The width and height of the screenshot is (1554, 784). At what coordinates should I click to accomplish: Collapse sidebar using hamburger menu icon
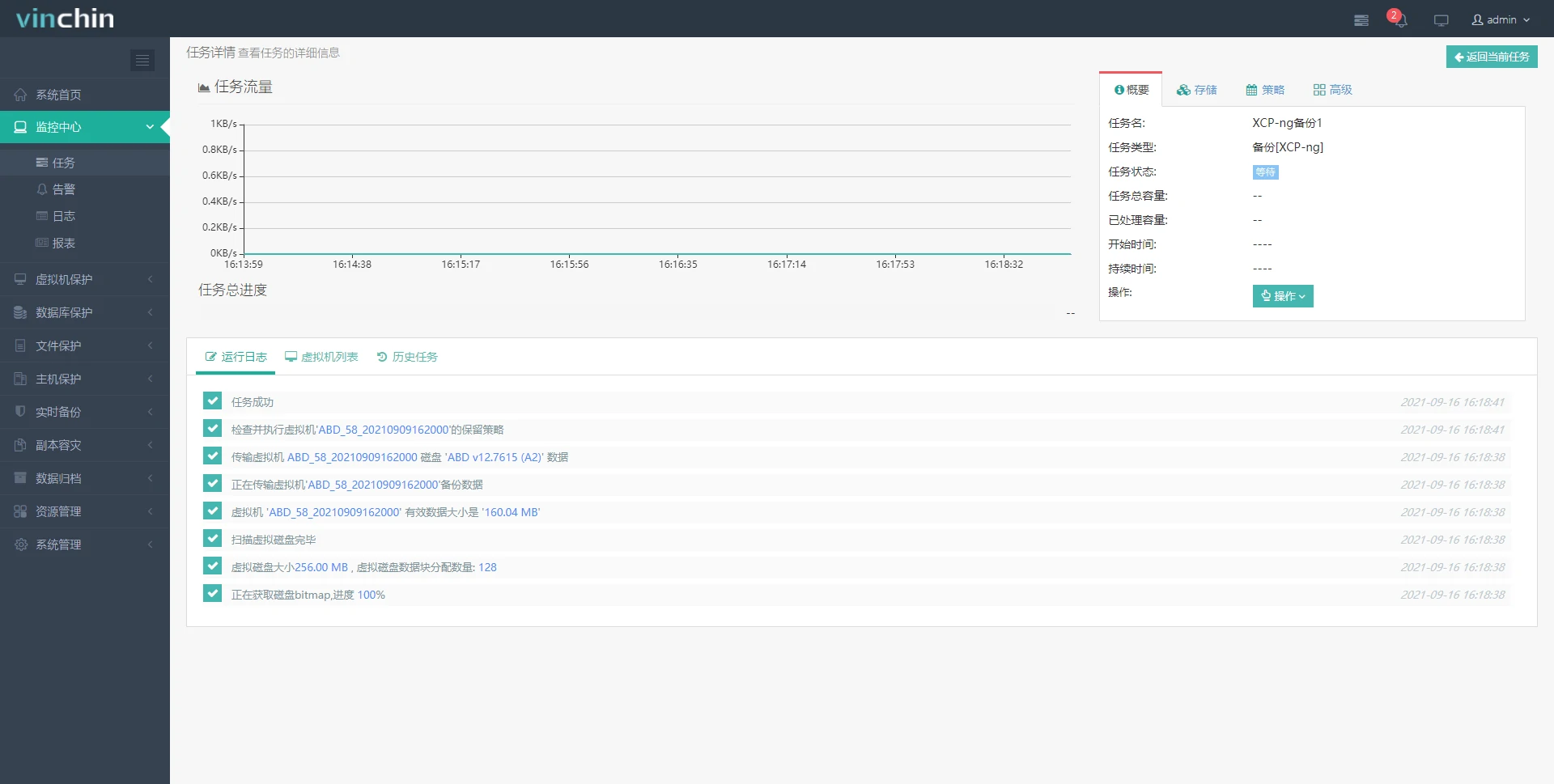coord(142,60)
